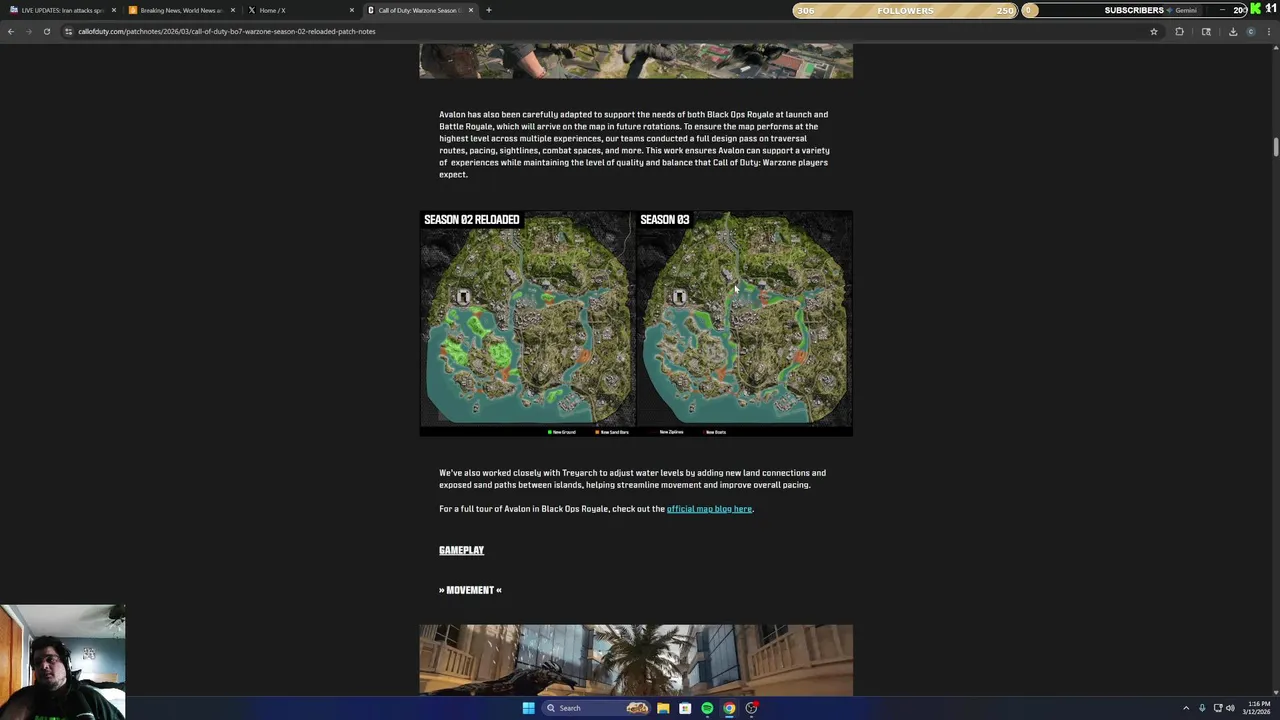1280x720 pixels.
Task: Open the taskbar clock showing 1:16 PM
Action: [1257, 708]
